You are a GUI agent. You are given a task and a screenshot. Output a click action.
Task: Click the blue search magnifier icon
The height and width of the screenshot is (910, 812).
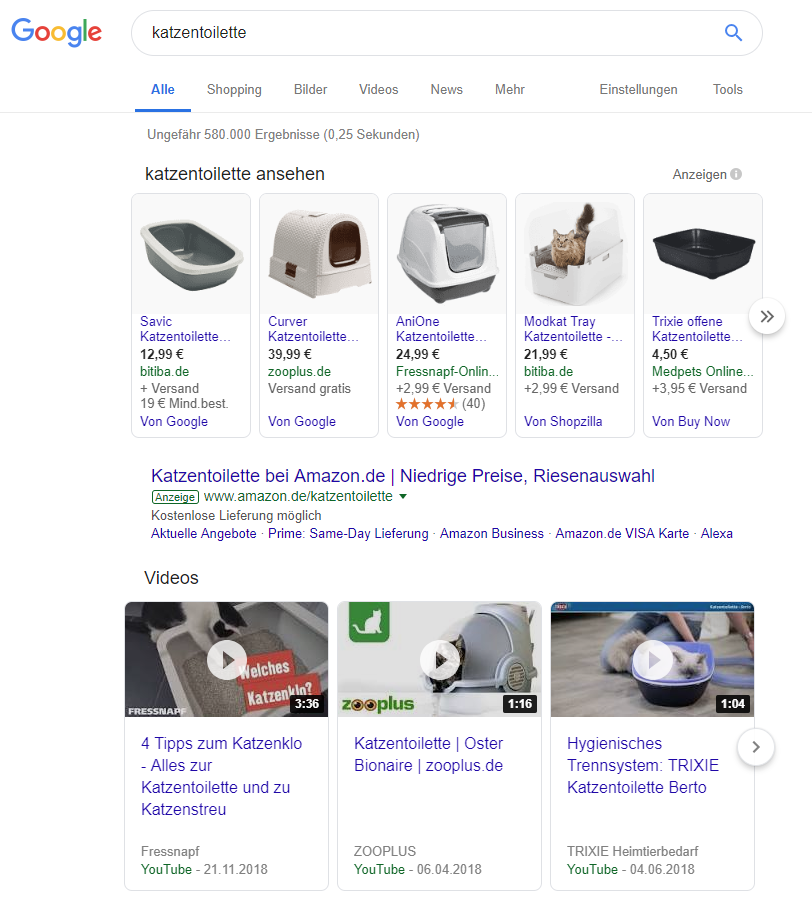pos(733,32)
